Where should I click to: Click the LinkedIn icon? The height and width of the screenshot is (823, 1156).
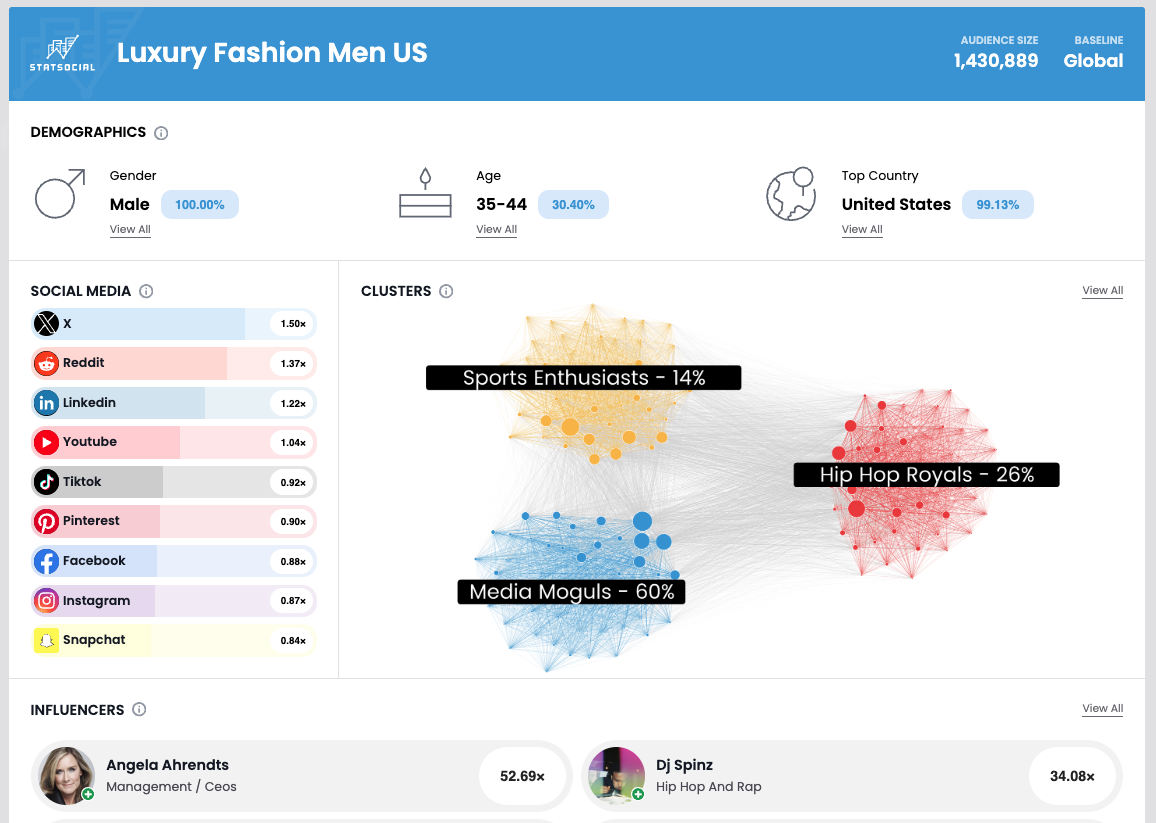pos(46,403)
